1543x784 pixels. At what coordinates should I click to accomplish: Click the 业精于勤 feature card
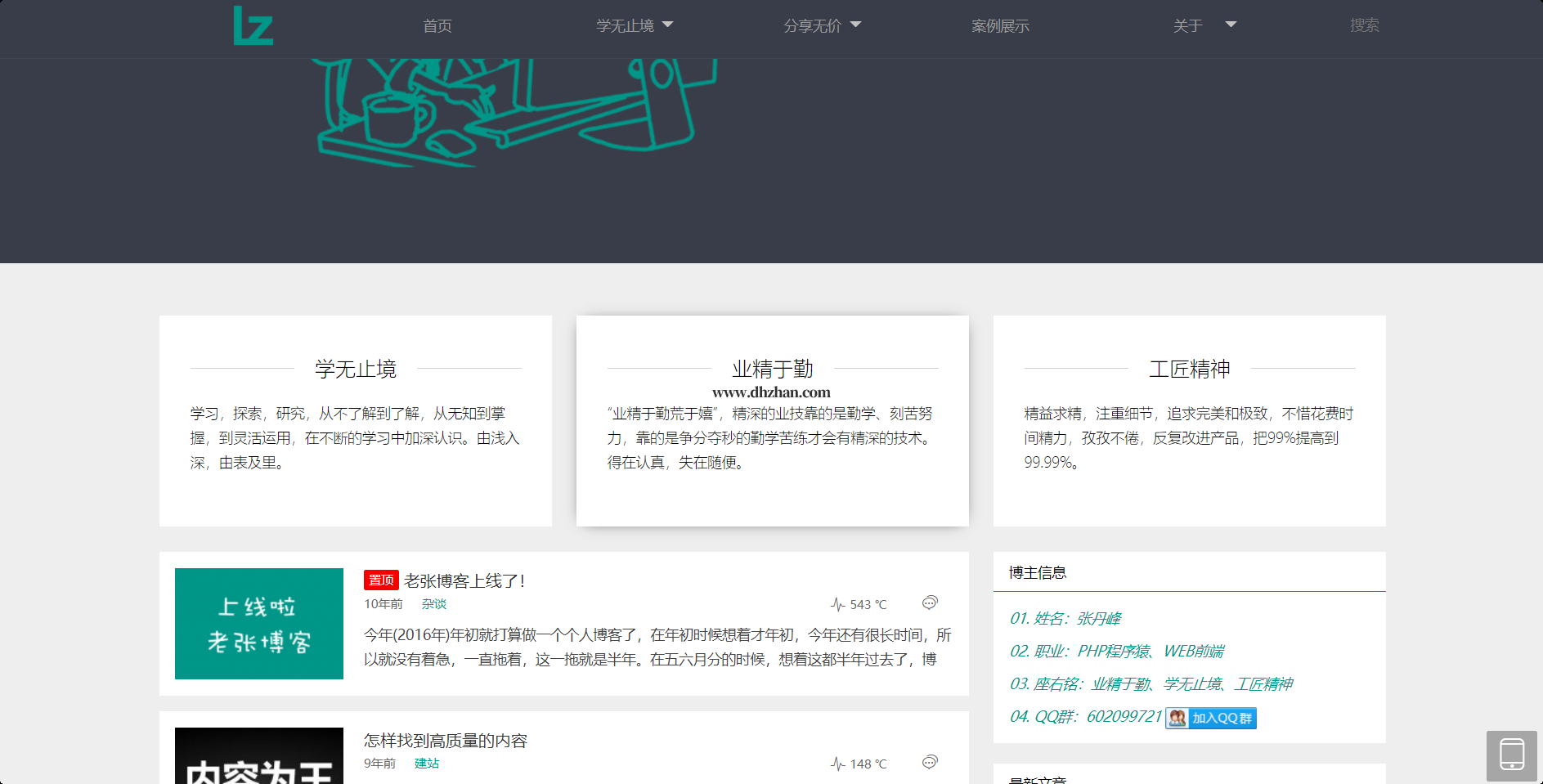(x=772, y=420)
